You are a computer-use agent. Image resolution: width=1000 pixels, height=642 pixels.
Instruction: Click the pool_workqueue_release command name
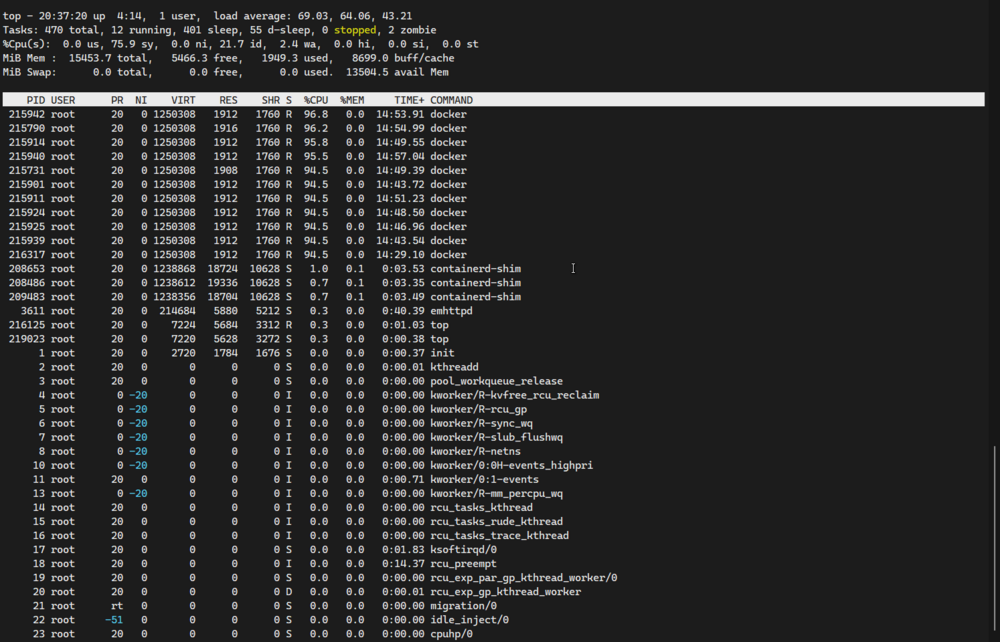(x=497, y=381)
